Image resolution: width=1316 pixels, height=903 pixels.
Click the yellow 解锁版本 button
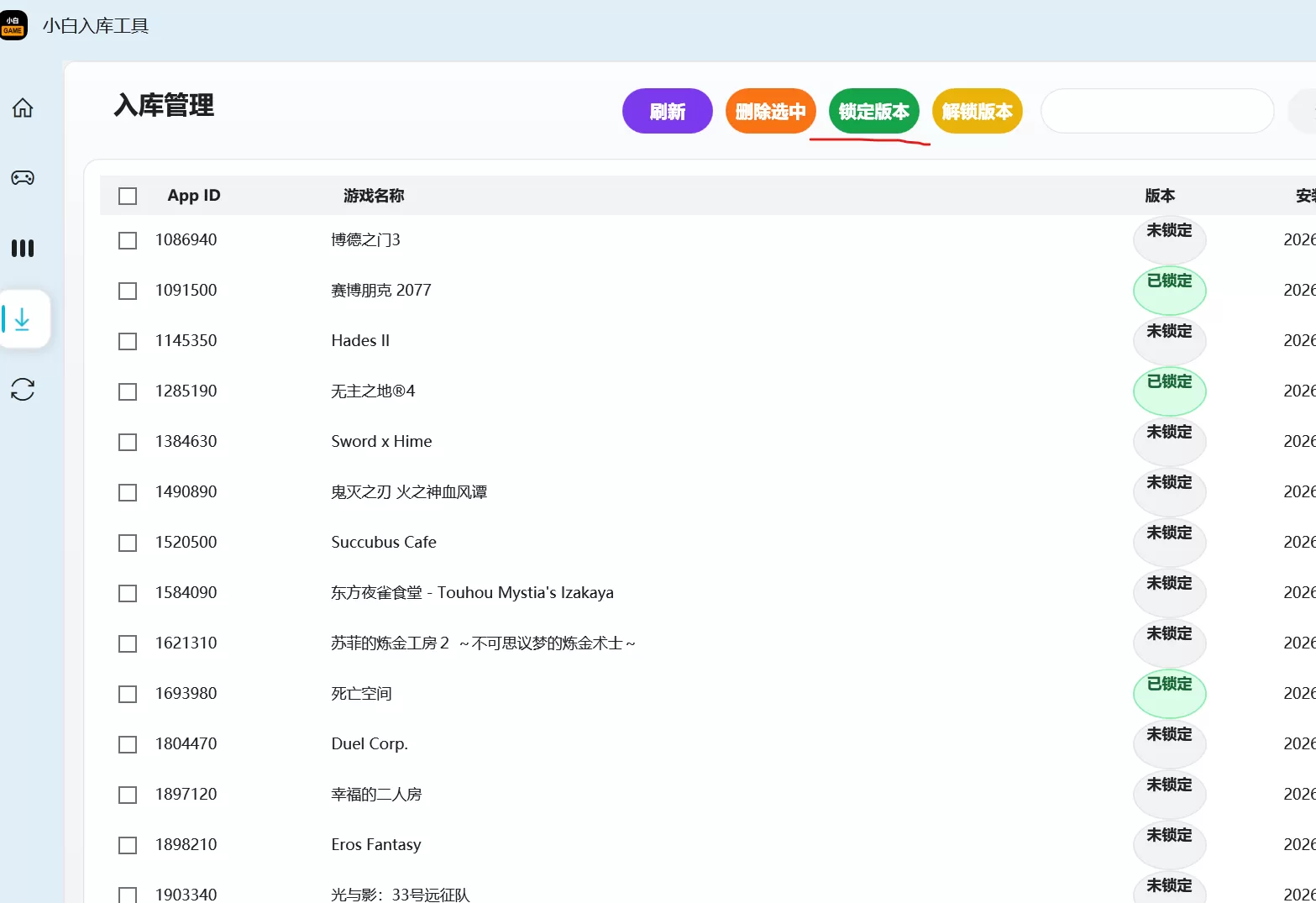pos(977,111)
